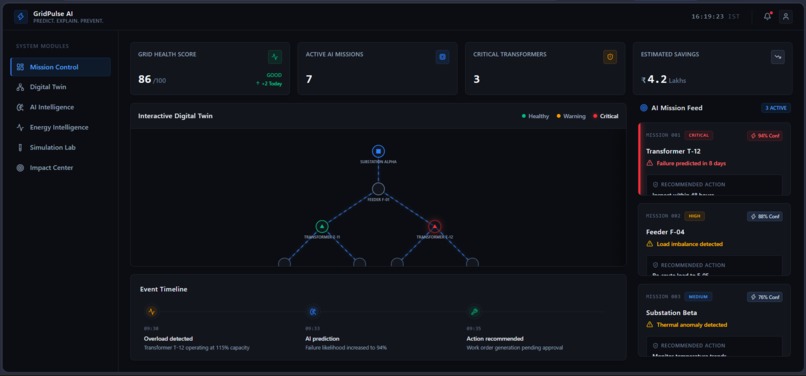Viewport: 806px width, 376px height.
Task: Click 'Failure likelihood increased to 94%' text
Action: pos(346,348)
